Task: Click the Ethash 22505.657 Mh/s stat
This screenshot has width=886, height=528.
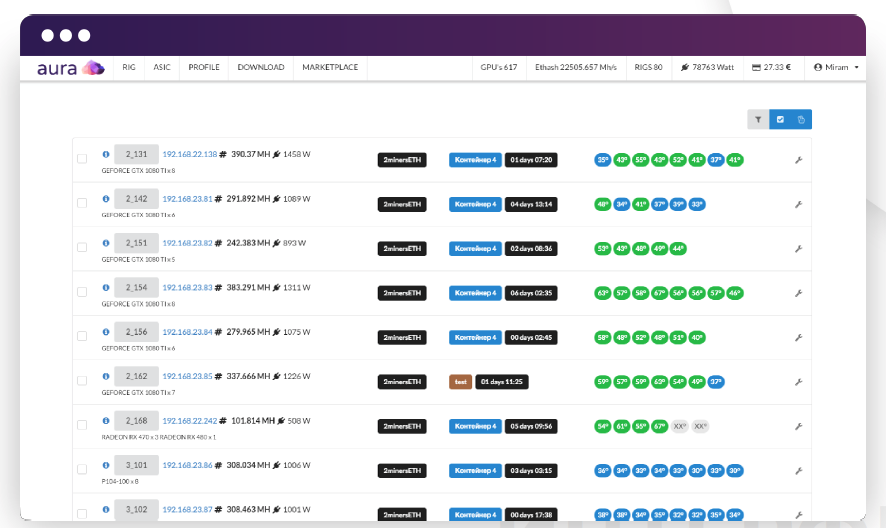Action: click(576, 67)
